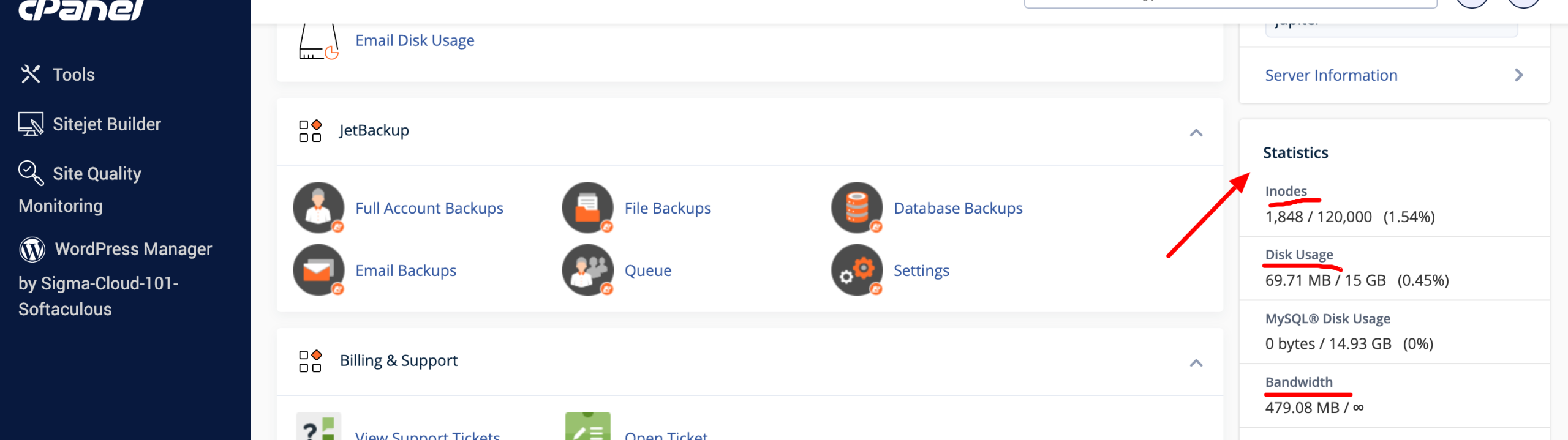Click the View Support Tickets icon
The width and height of the screenshot is (1568, 440).
(318, 426)
